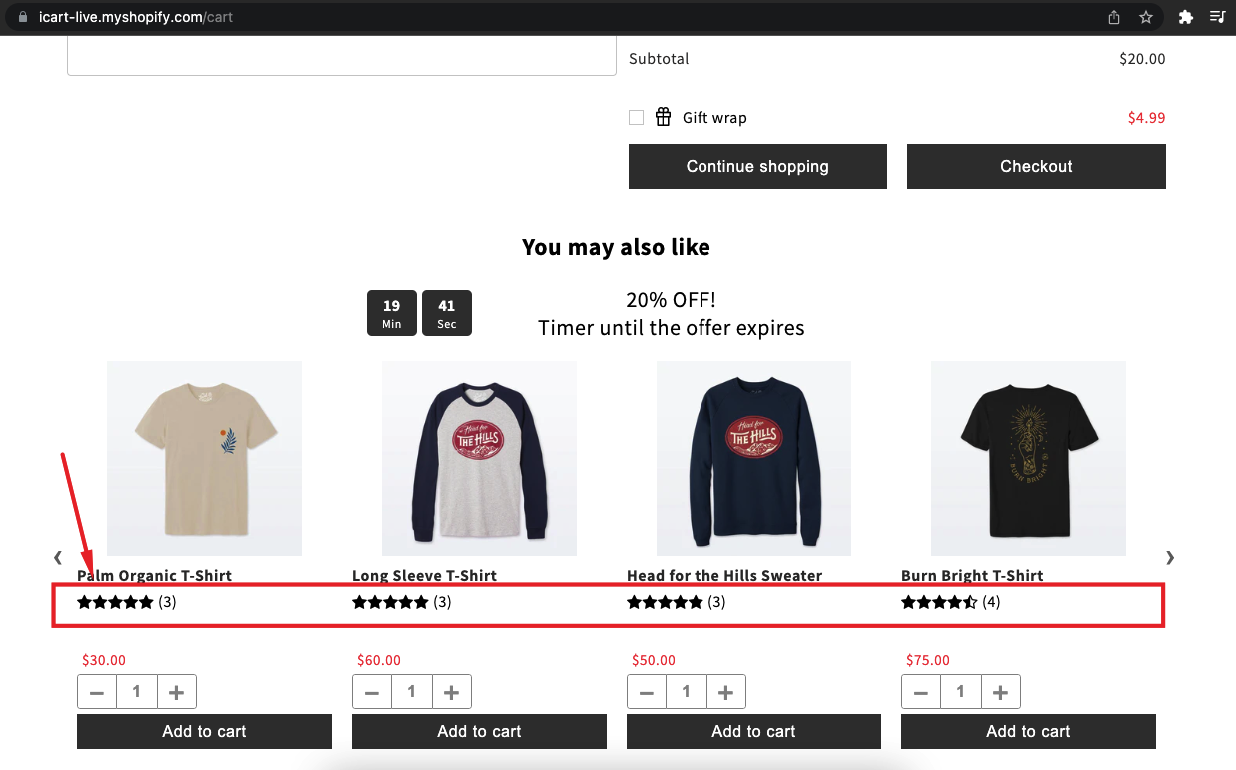This screenshot has height=770, width=1236.
Task: Go to next products with right chevron
Action: point(1170,557)
